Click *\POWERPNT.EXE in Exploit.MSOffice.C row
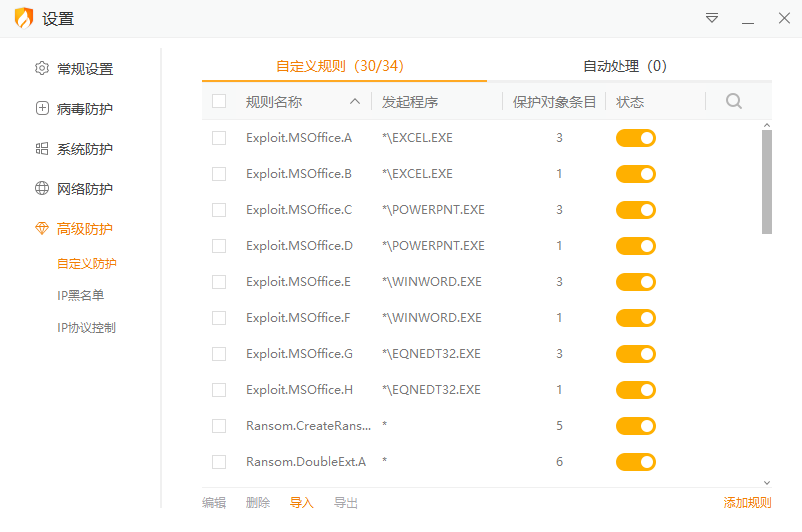802x532 pixels. pos(433,210)
